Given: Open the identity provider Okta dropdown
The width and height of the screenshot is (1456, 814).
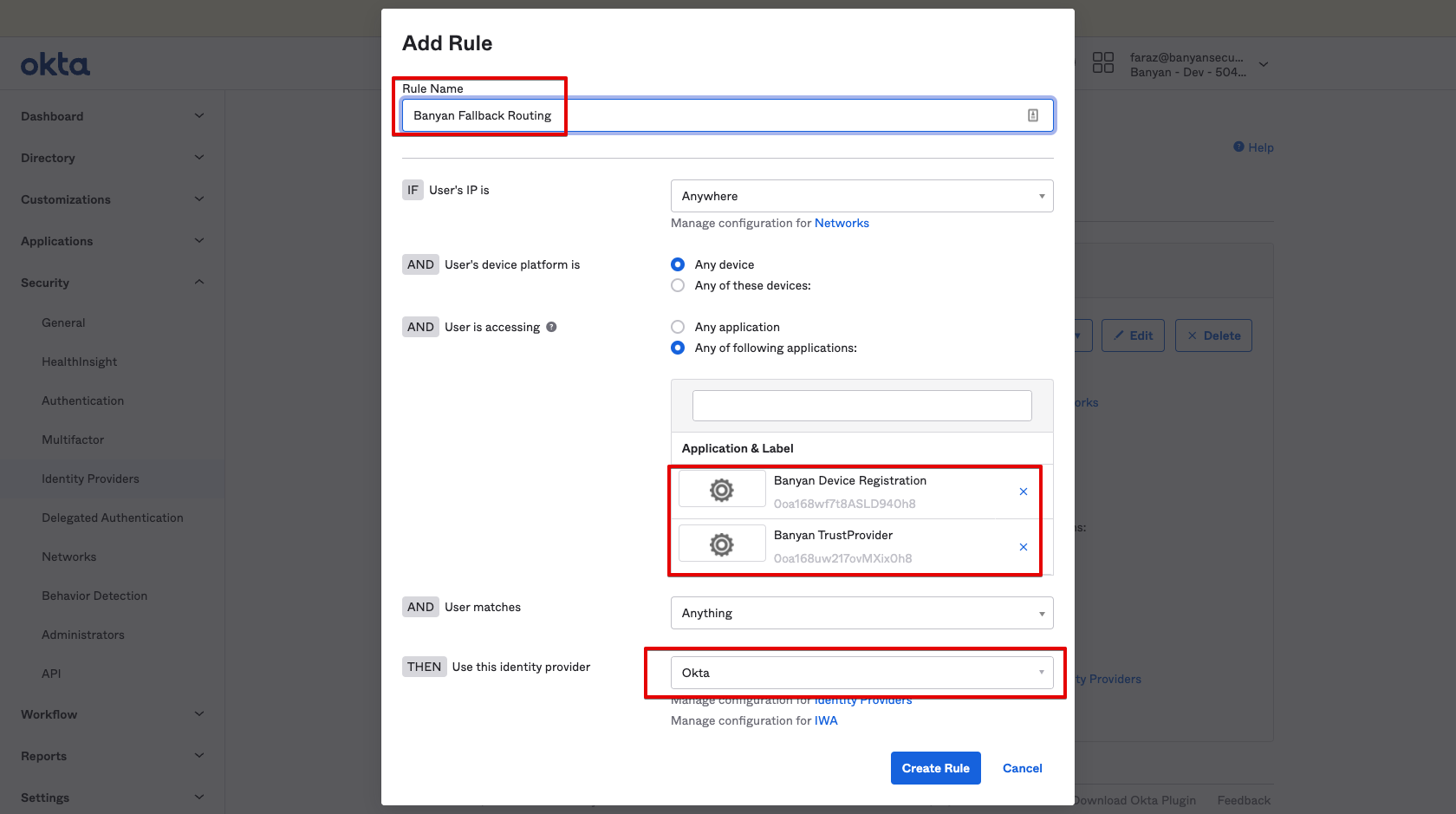Looking at the screenshot, I should (861, 673).
